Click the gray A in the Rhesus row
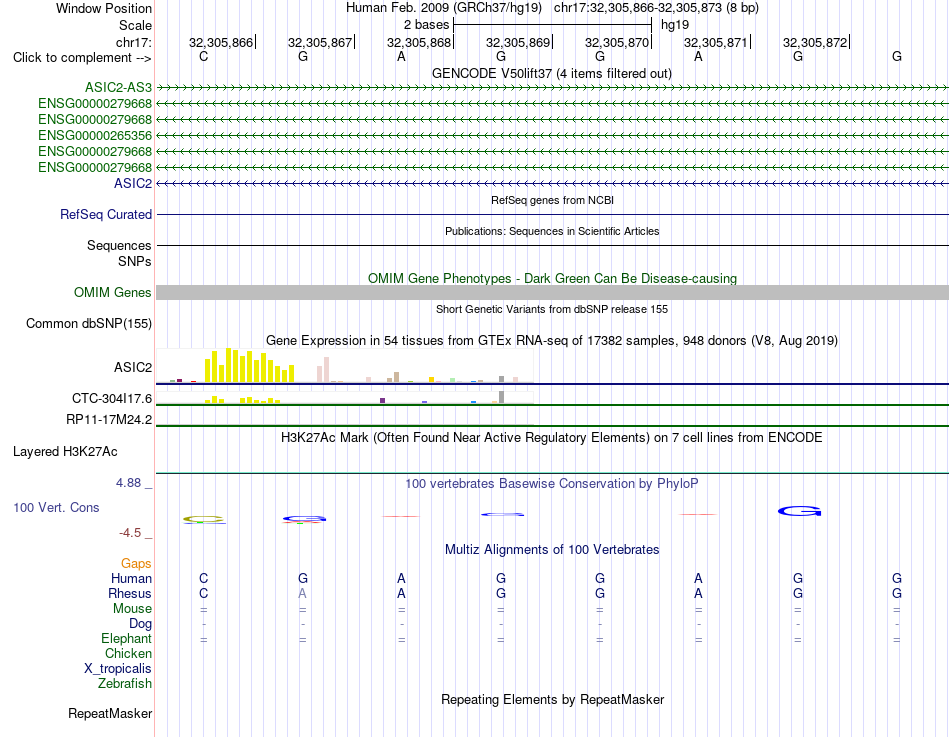 [302, 594]
